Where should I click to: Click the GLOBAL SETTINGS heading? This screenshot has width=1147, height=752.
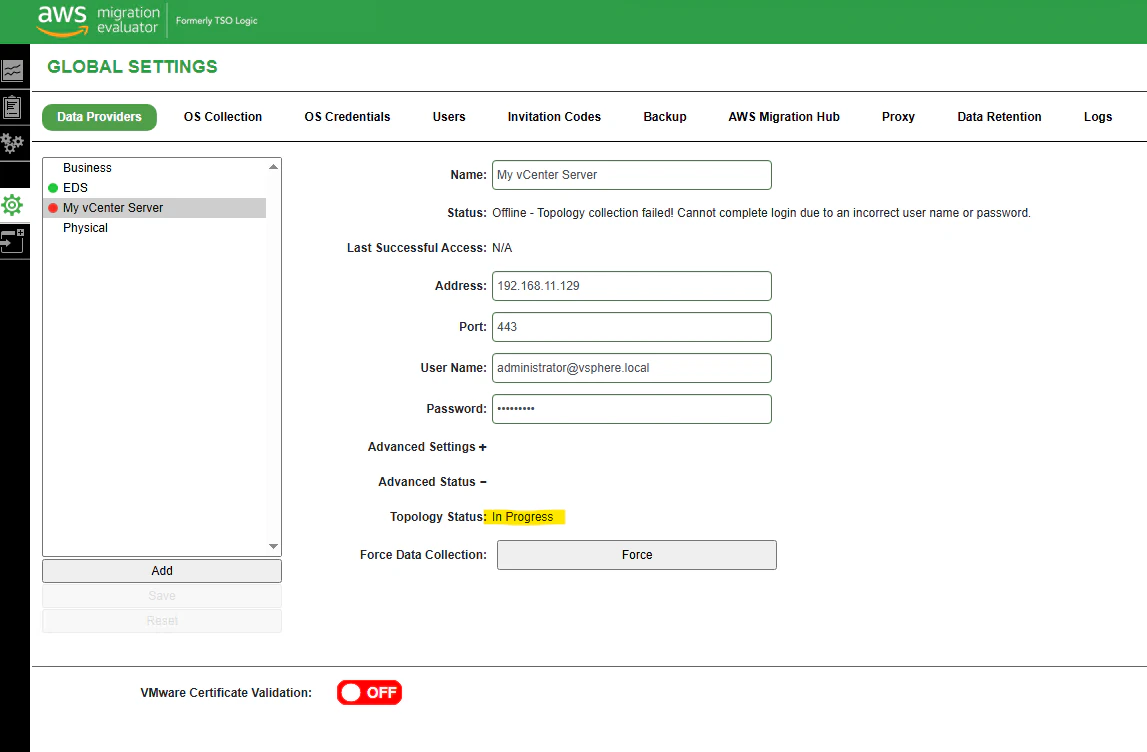[x=132, y=67]
